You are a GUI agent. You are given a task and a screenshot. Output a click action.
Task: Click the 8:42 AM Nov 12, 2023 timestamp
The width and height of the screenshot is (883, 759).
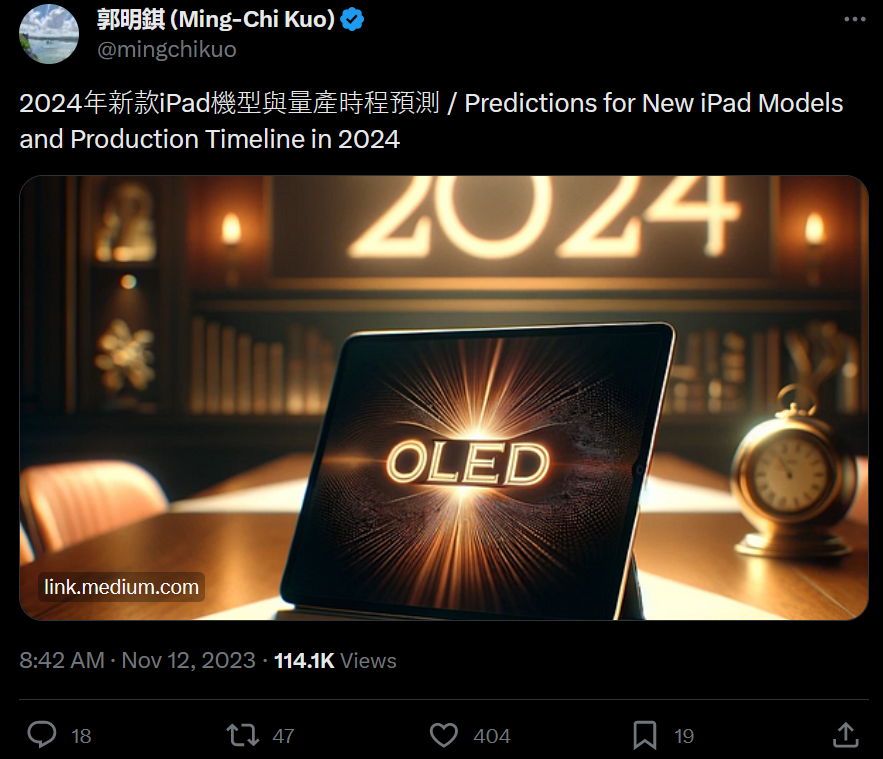137,661
